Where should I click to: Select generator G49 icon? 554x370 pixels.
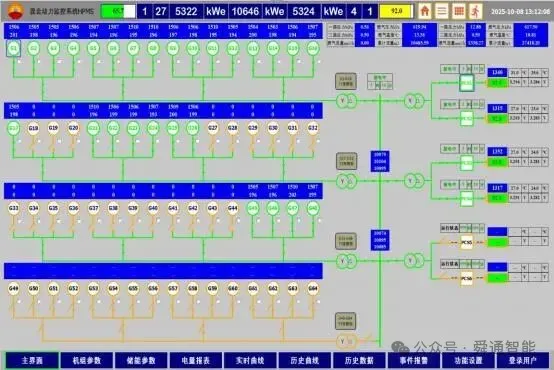13,288
